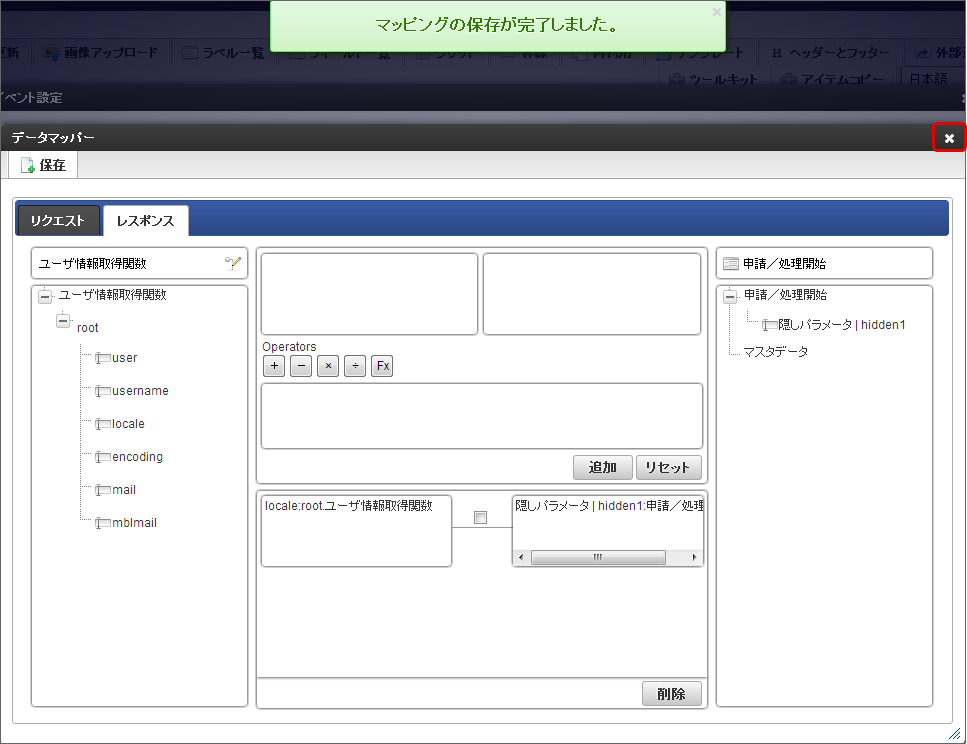Screen dimensions: 967x744
Task: Select 隠しパラメータ | hidden1 tree item
Action: pyautogui.click(x=841, y=325)
